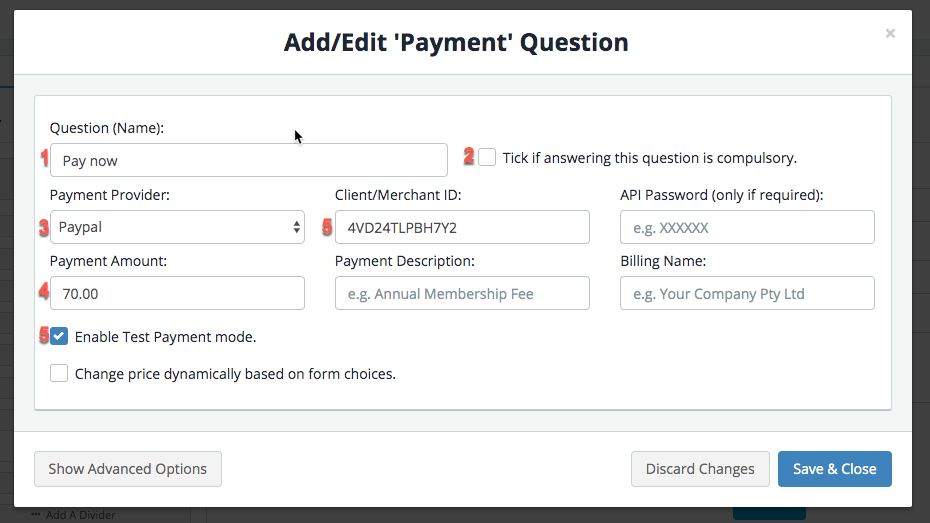The width and height of the screenshot is (930, 523).
Task: Click into the Payment Description field
Action: tap(462, 293)
